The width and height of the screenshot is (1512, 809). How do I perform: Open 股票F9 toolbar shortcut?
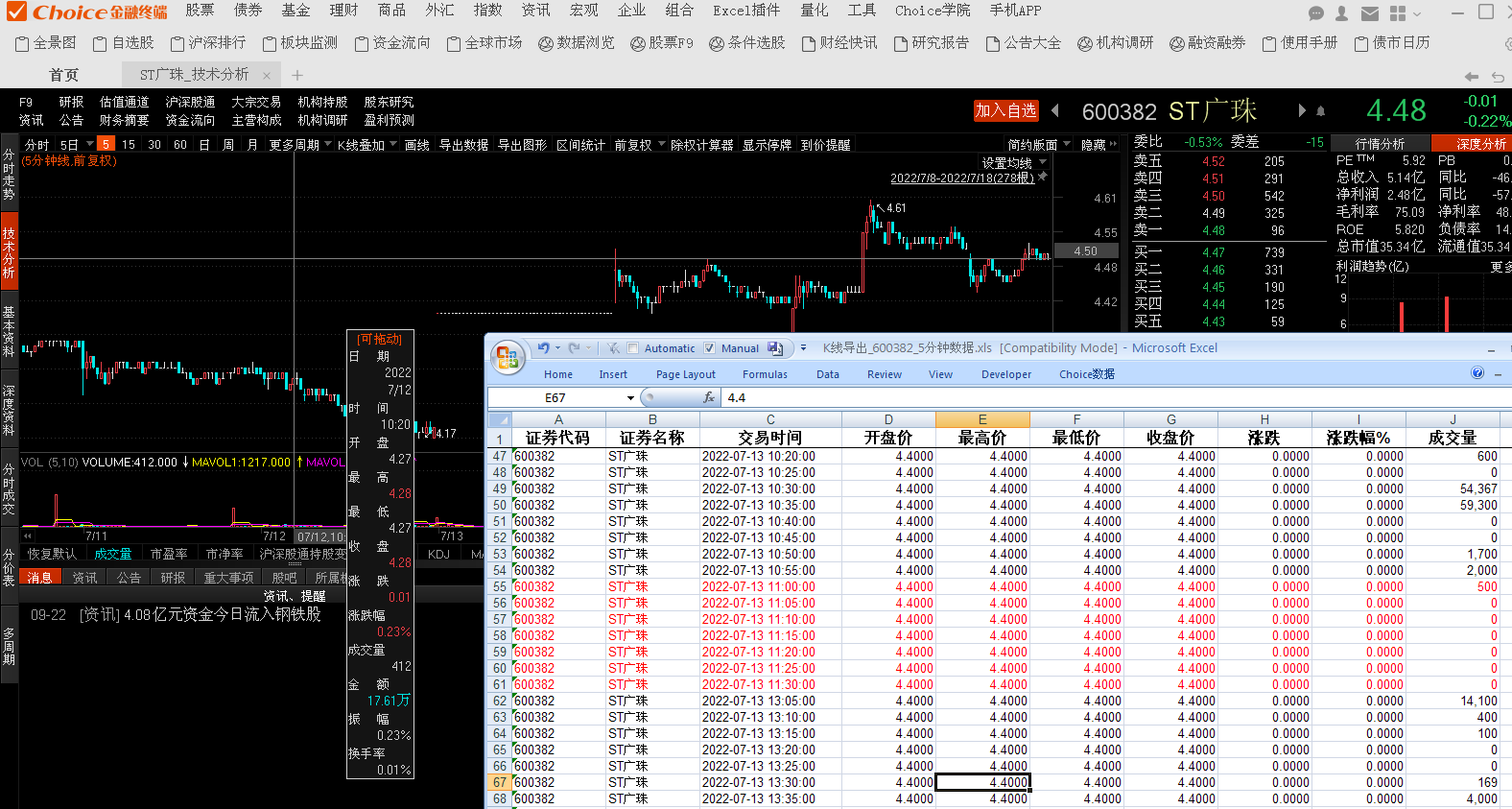662,43
